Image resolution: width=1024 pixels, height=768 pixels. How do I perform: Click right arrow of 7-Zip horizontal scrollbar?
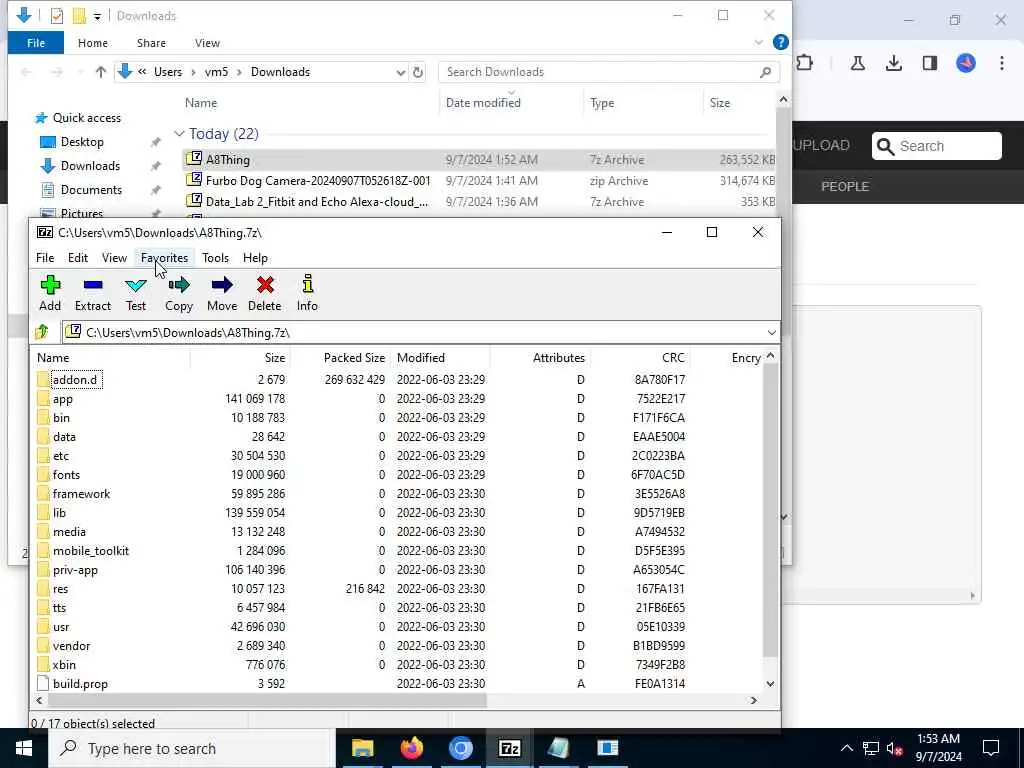click(754, 701)
